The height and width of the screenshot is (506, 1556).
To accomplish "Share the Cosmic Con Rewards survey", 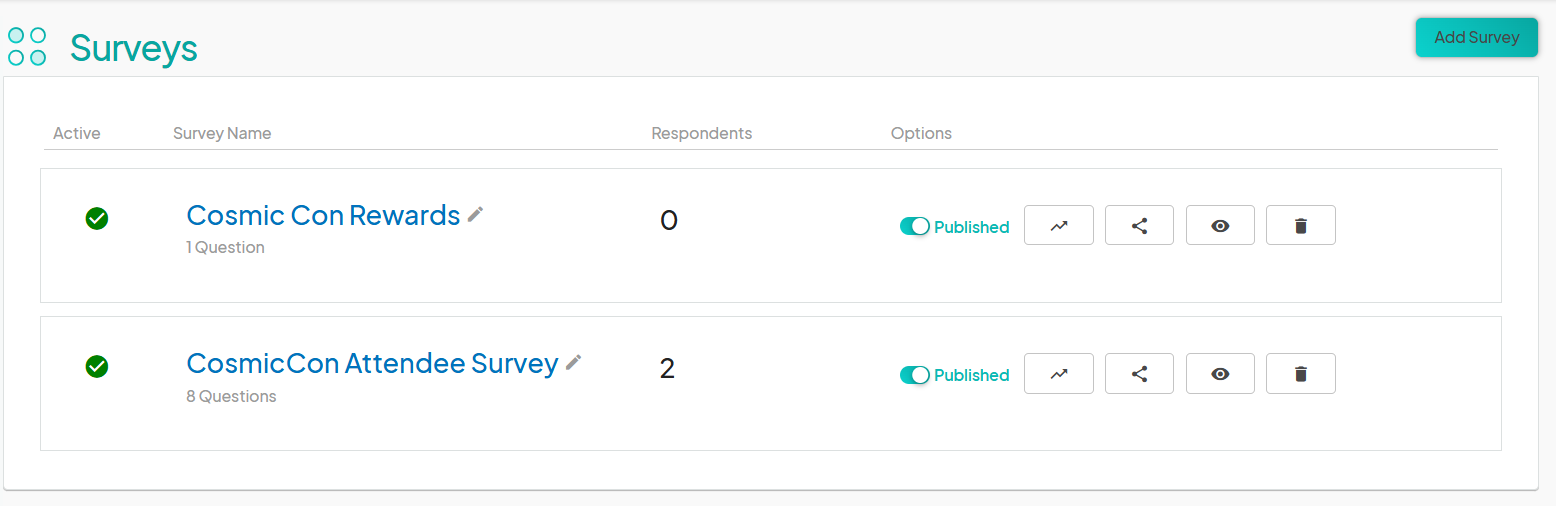I will (1139, 225).
